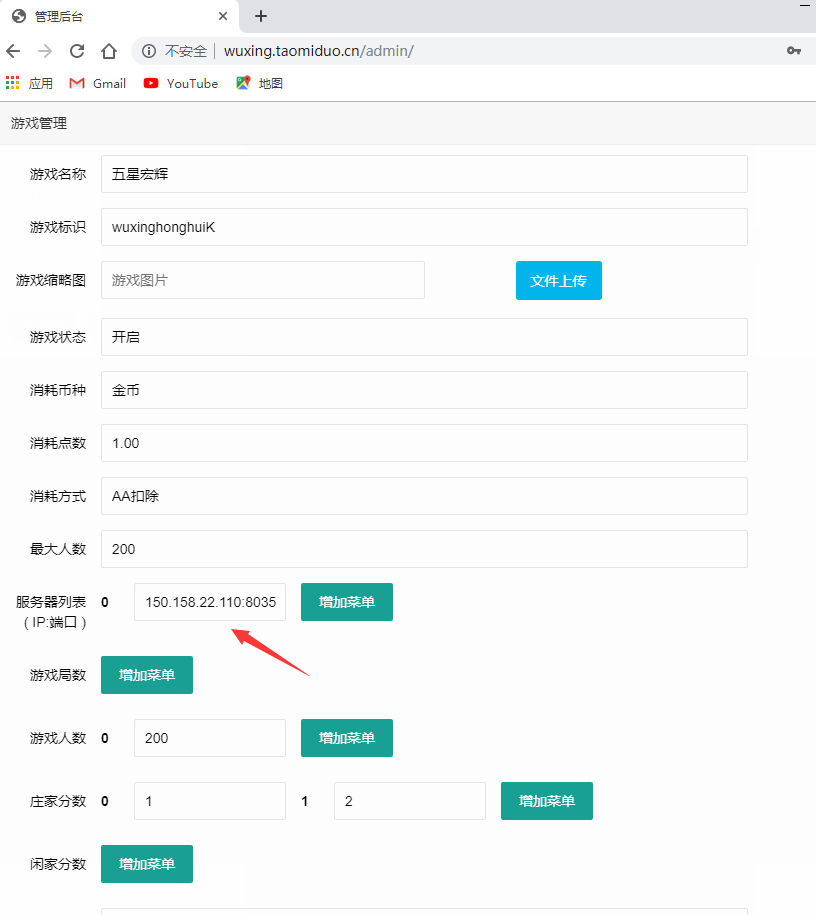This screenshot has height=915, width=816.
Task: Open the 消耗币种 currency selector
Action: pyautogui.click(x=424, y=390)
